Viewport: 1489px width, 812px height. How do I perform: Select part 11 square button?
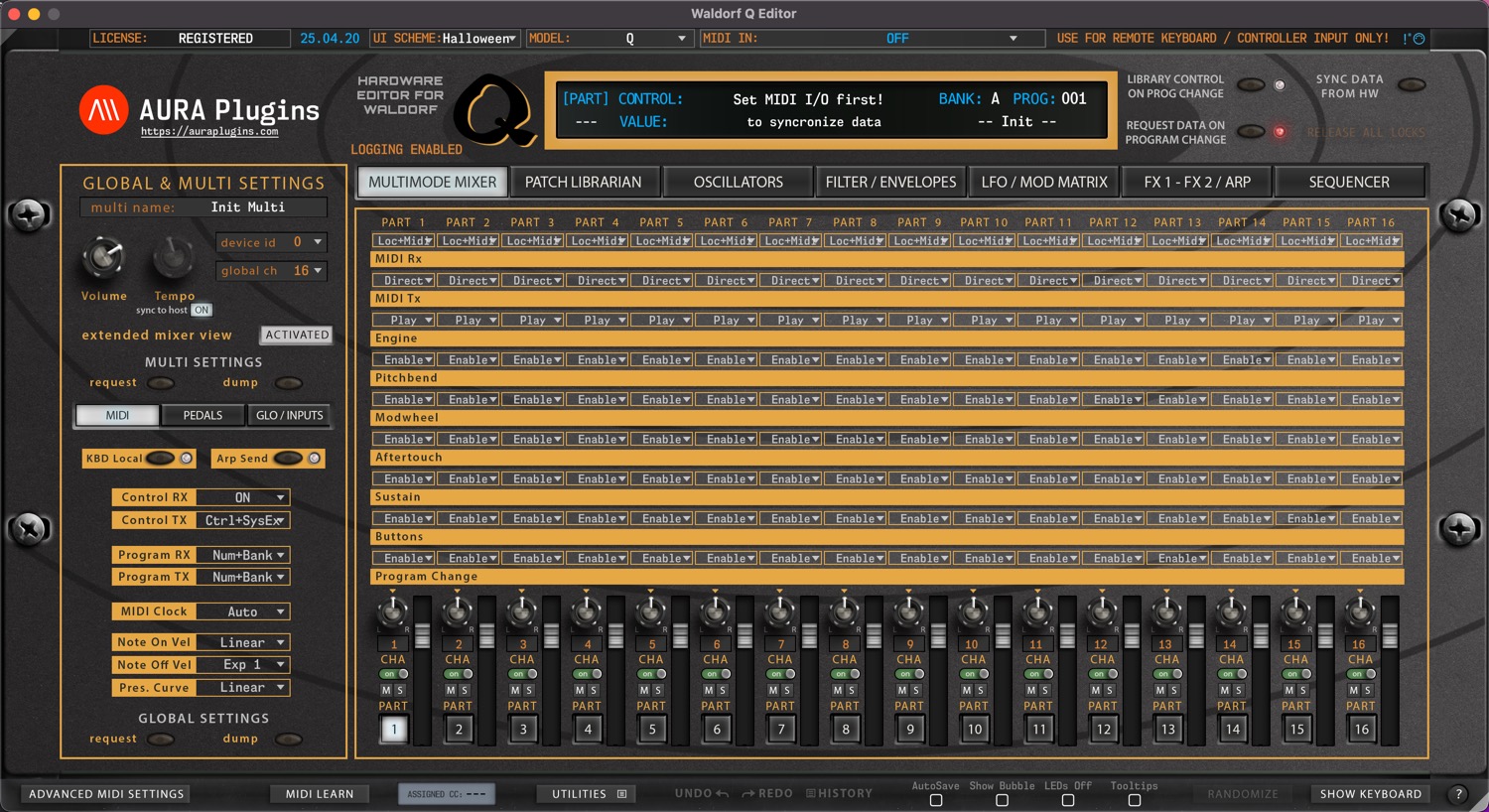point(1039,729)
